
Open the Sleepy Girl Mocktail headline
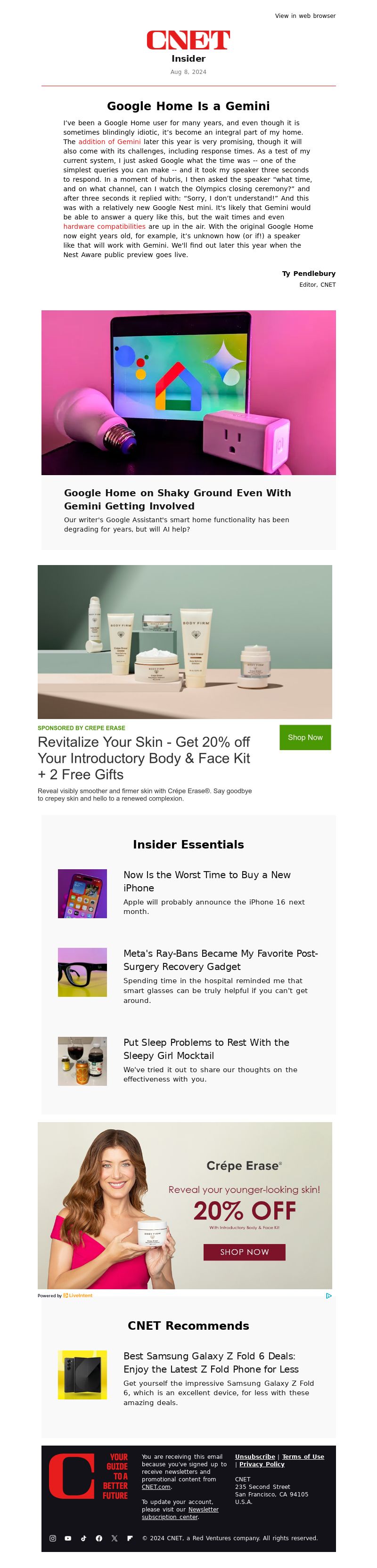click(206, 1049)
